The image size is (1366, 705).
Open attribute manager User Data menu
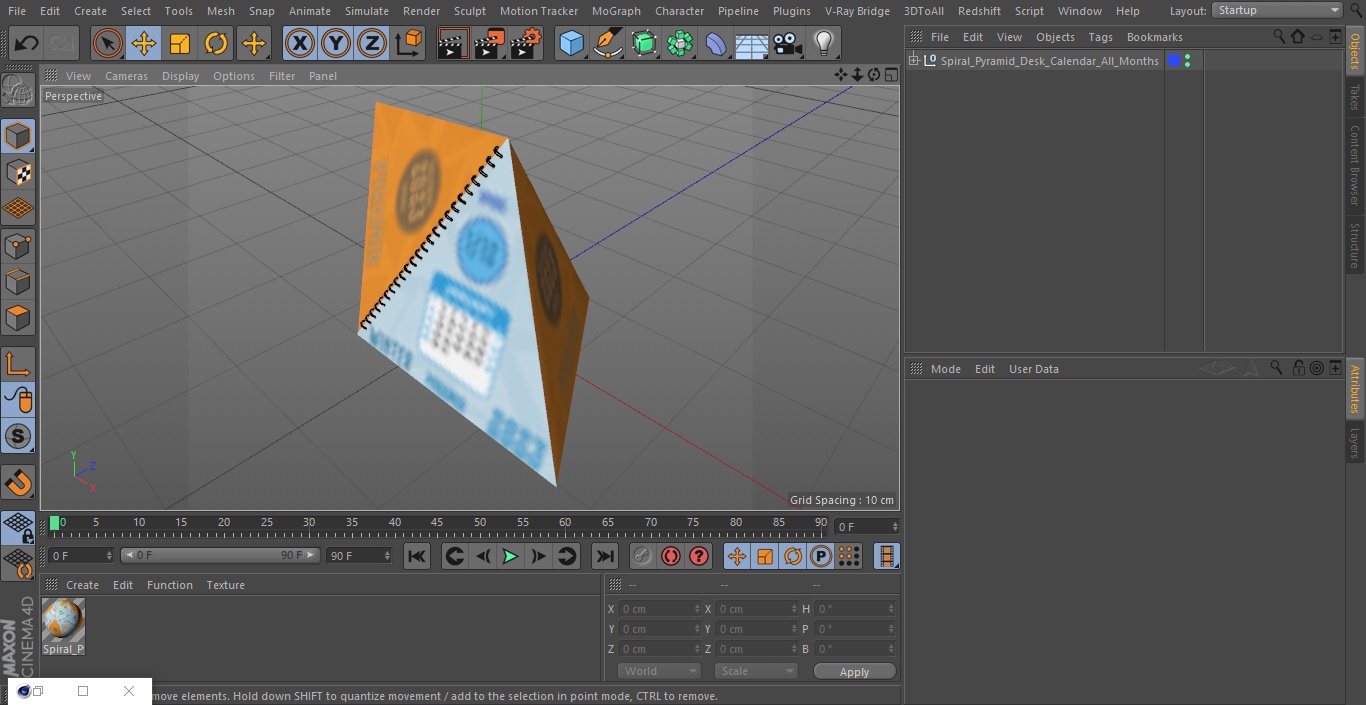coord(1033,369)
